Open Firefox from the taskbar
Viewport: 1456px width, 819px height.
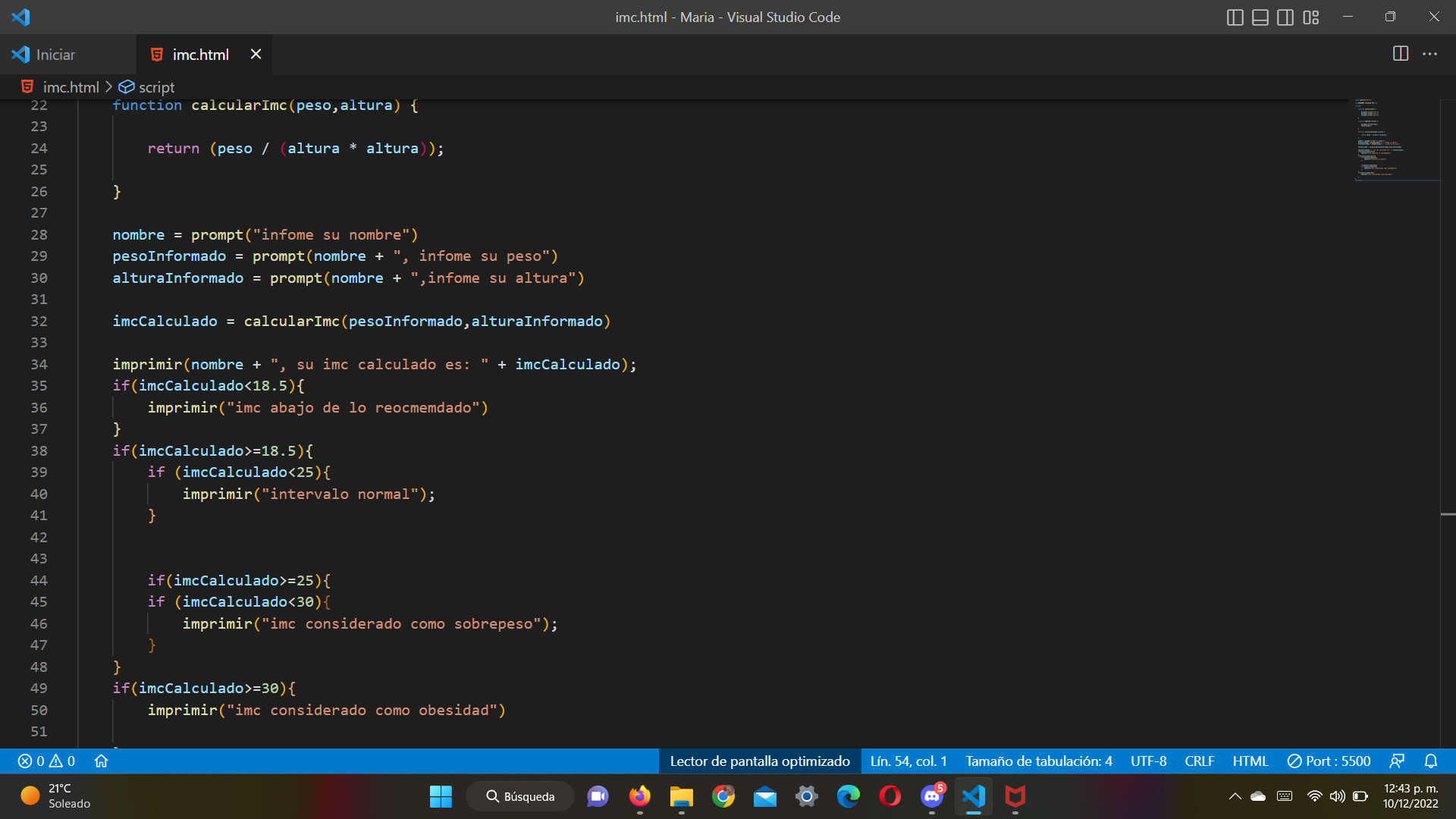640,796
